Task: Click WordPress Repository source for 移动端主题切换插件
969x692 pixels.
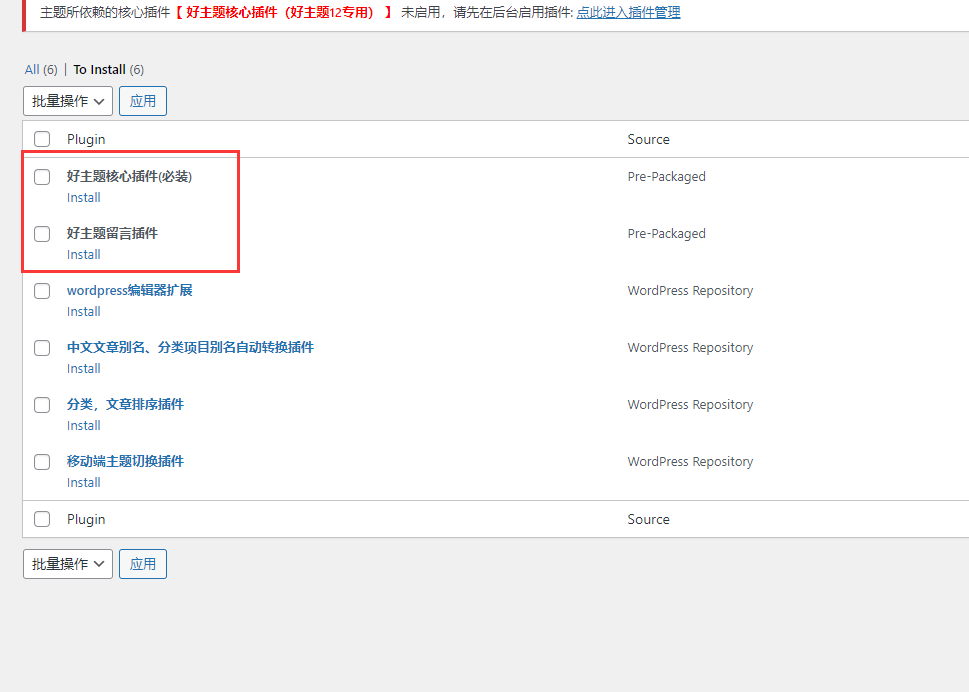Action: pyautogui.click(x=690, y=462)
